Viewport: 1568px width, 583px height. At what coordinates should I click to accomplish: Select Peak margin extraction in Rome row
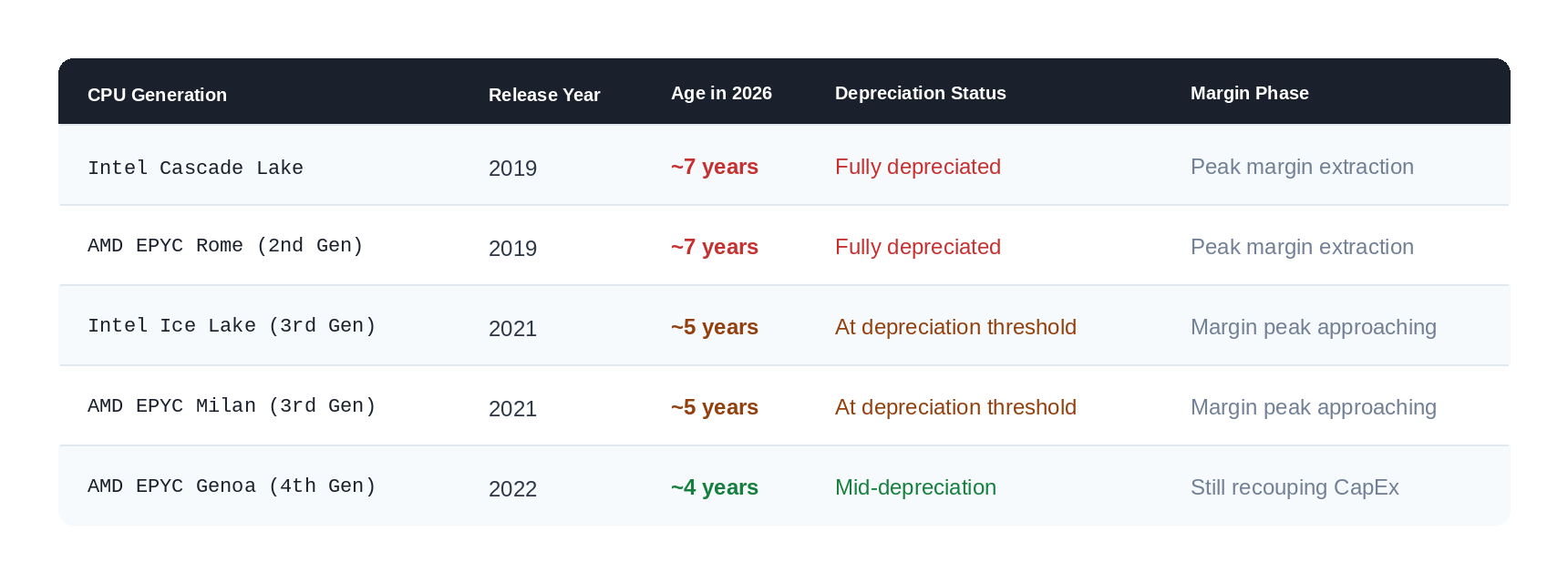click(1302, 247)
